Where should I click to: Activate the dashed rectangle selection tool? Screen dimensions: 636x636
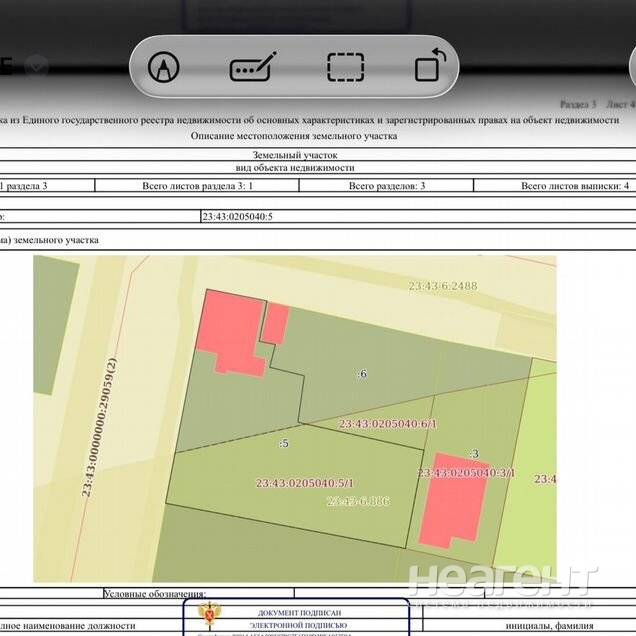(x=345, y=68)
